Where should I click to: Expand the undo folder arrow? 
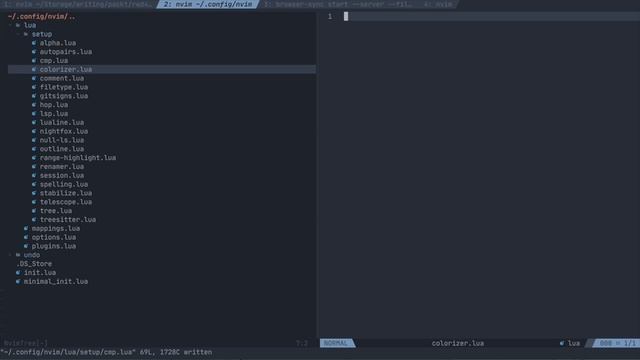(10, 255)
